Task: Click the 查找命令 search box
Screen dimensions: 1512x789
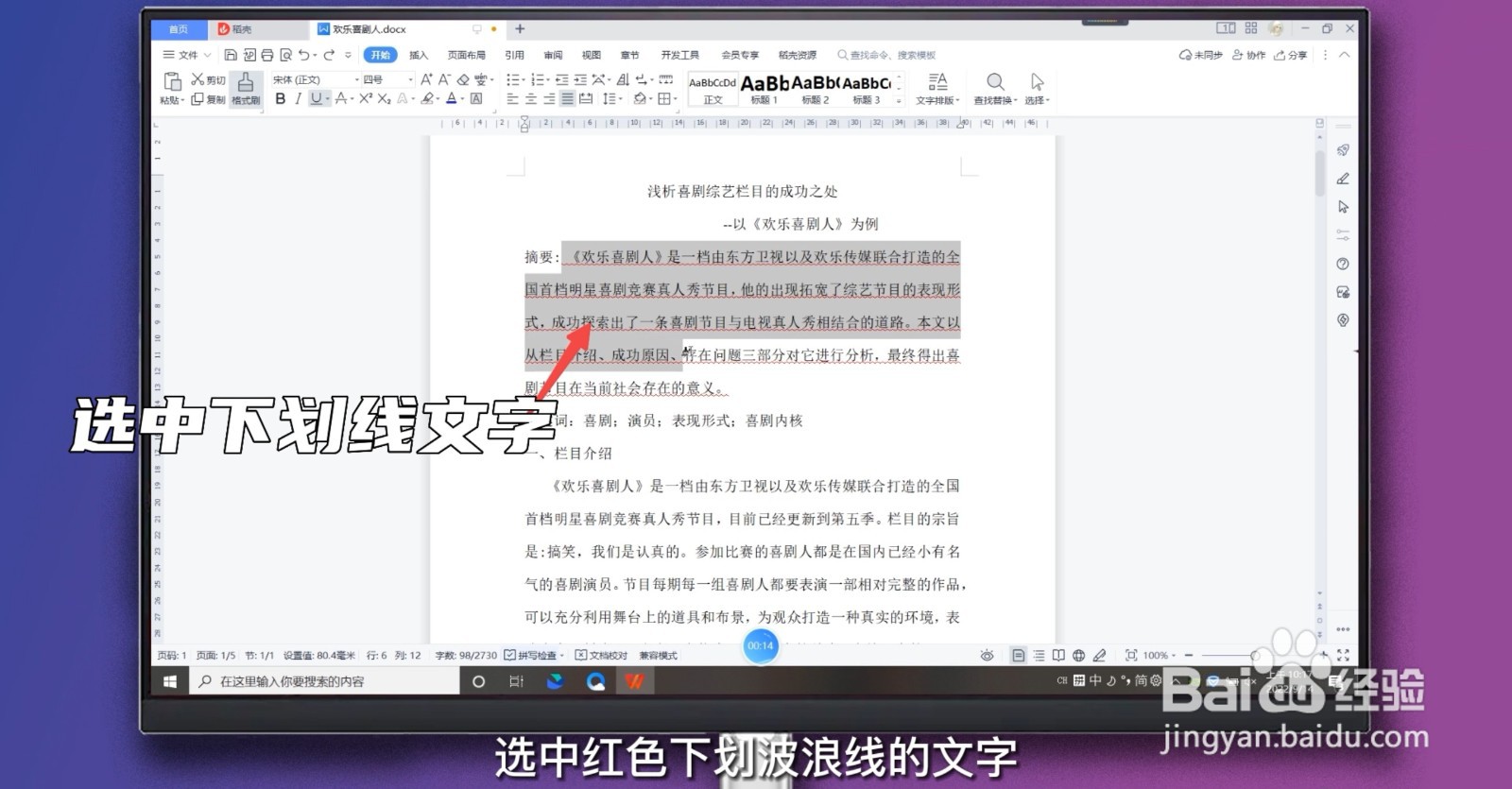Action: coord(886,55)
